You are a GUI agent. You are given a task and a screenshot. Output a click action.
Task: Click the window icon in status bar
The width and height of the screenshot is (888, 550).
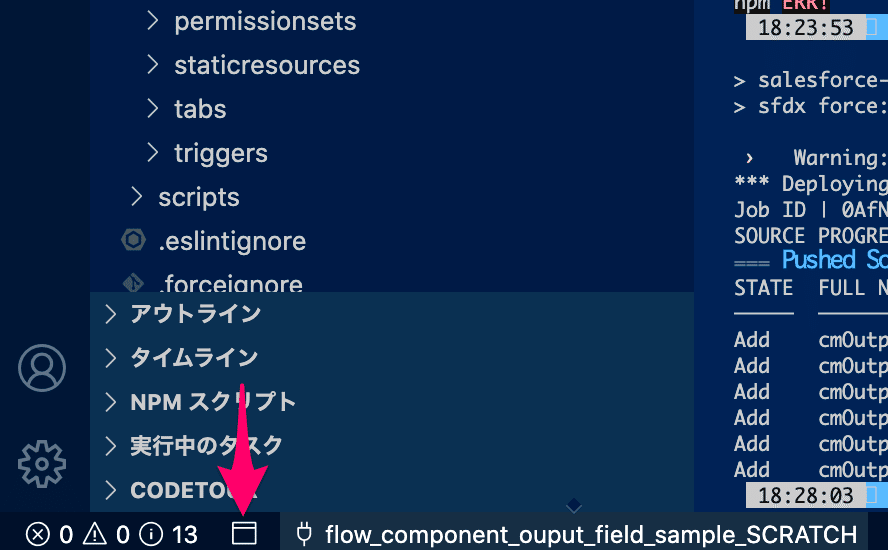click(x=244, y=534)
